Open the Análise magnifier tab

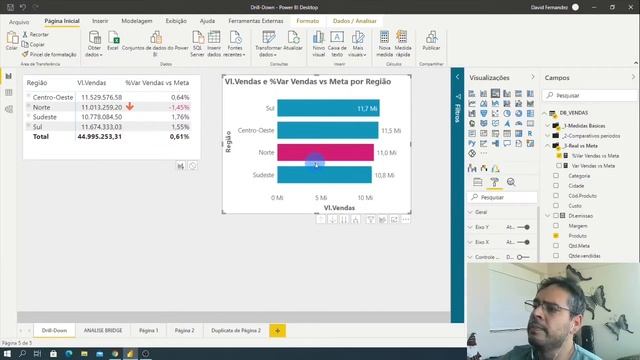511,182
